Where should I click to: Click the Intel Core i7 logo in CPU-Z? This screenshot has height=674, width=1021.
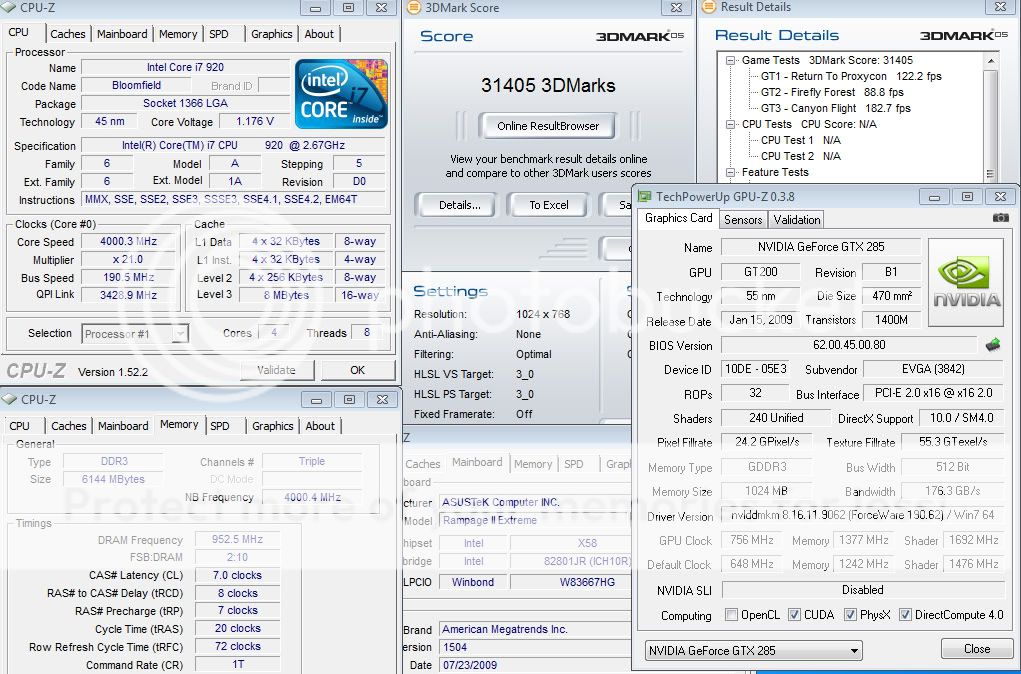click(x=341, y=94)
